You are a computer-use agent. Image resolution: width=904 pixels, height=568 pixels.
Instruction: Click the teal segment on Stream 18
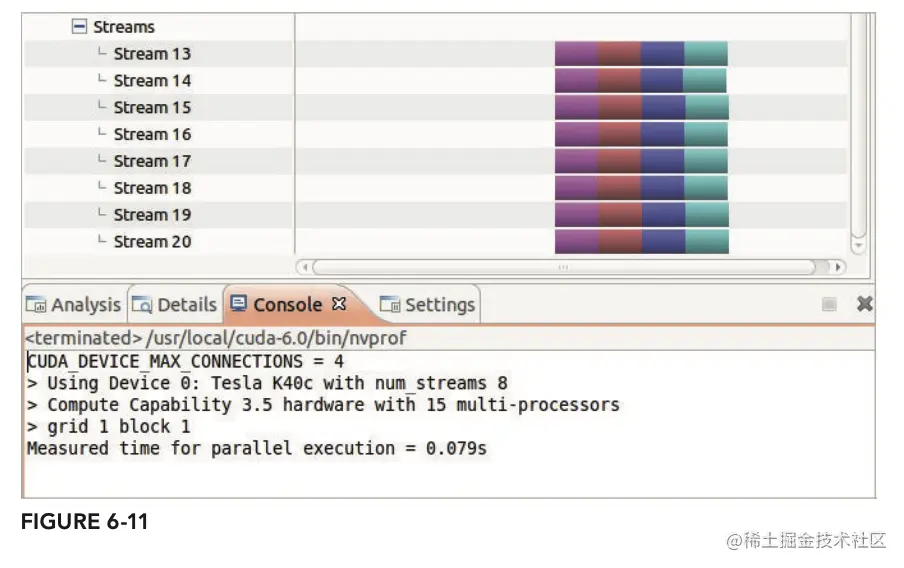[706, 188]
